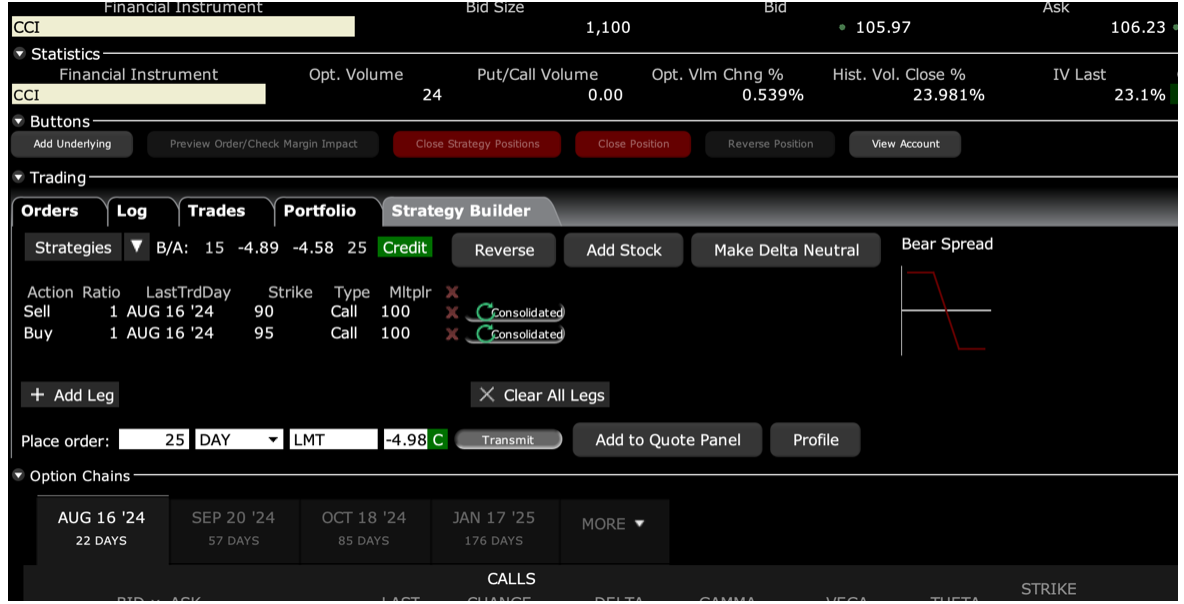The height and width of the screenshot is (604, 1184).
Task: Click the CCI cell in Statistics row
Action: (138, 94)
